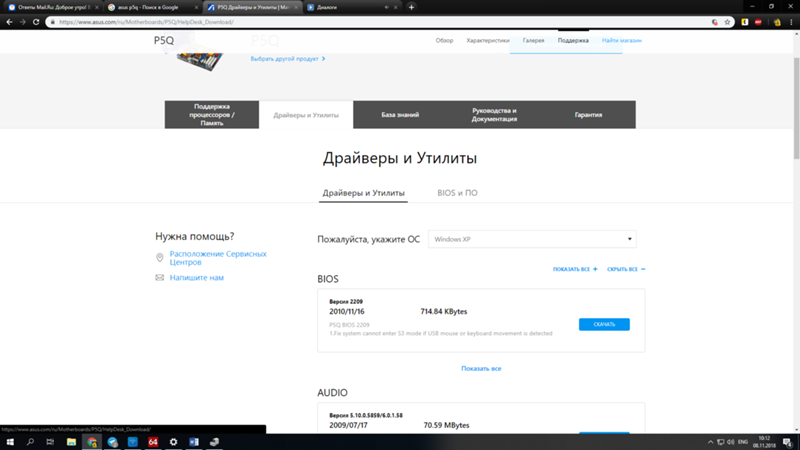Click the browser forward arrow
Screen dimensions: 800x450
pyautogui.click(x=22, y=22)
